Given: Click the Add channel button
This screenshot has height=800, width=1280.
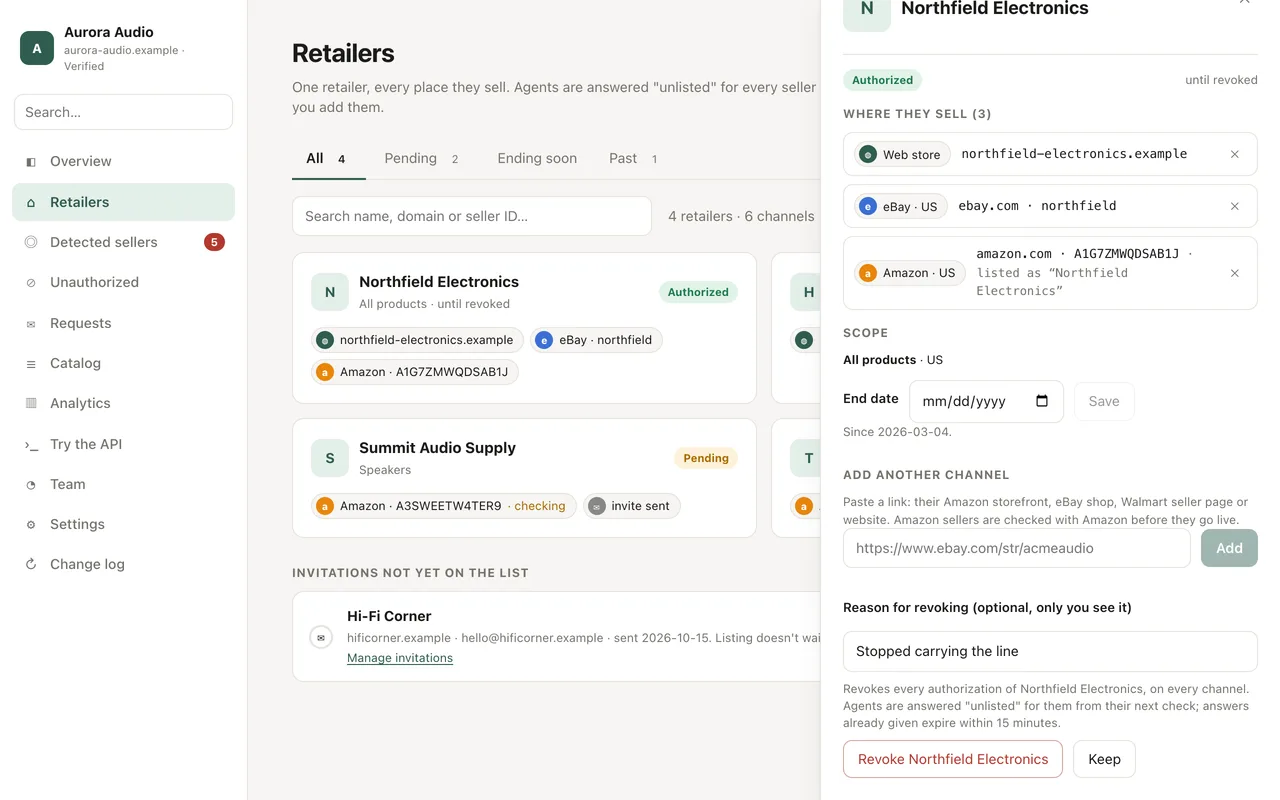Looking at the screenshot, I should [1229, 548].
